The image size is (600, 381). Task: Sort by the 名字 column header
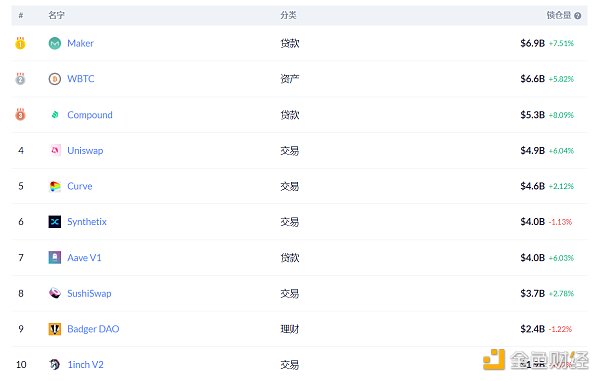point(56,15)
